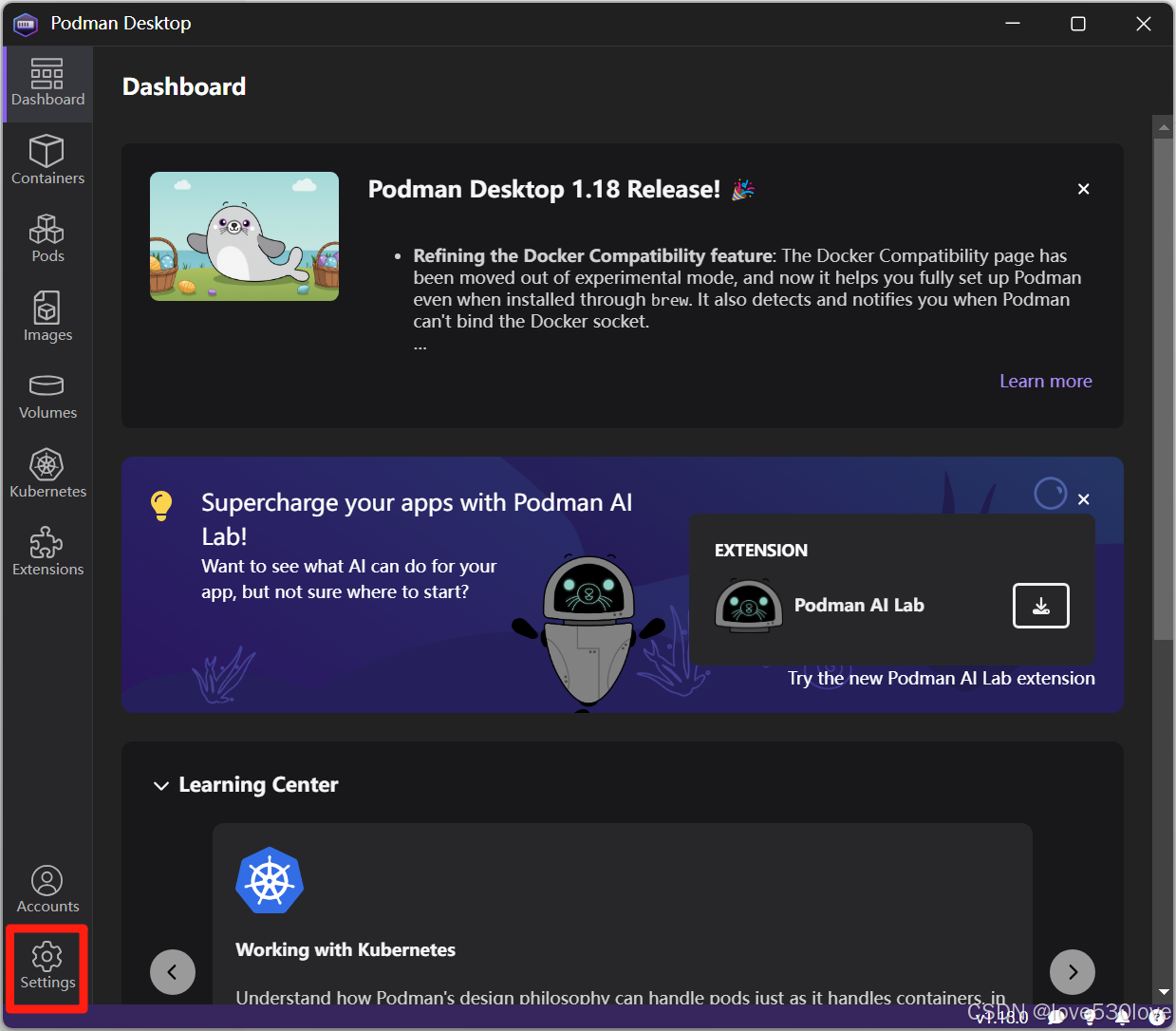
Task: Click the scrollbar up arrow
Action: tap(1163, 126)
